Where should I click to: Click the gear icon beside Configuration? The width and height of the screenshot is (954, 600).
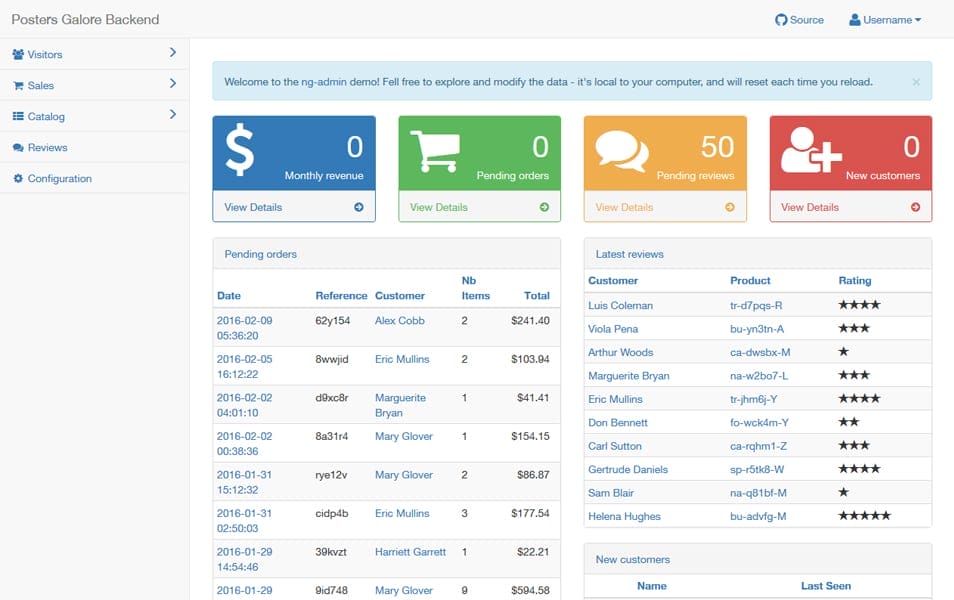pos(18,179)
